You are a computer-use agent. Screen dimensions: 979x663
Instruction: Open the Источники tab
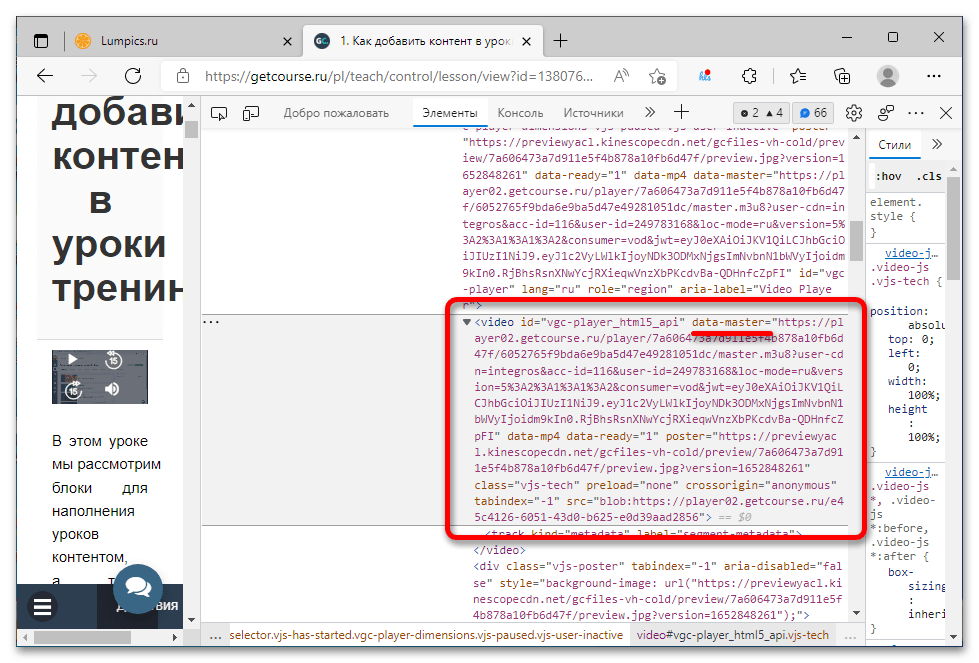pos(593,113)
